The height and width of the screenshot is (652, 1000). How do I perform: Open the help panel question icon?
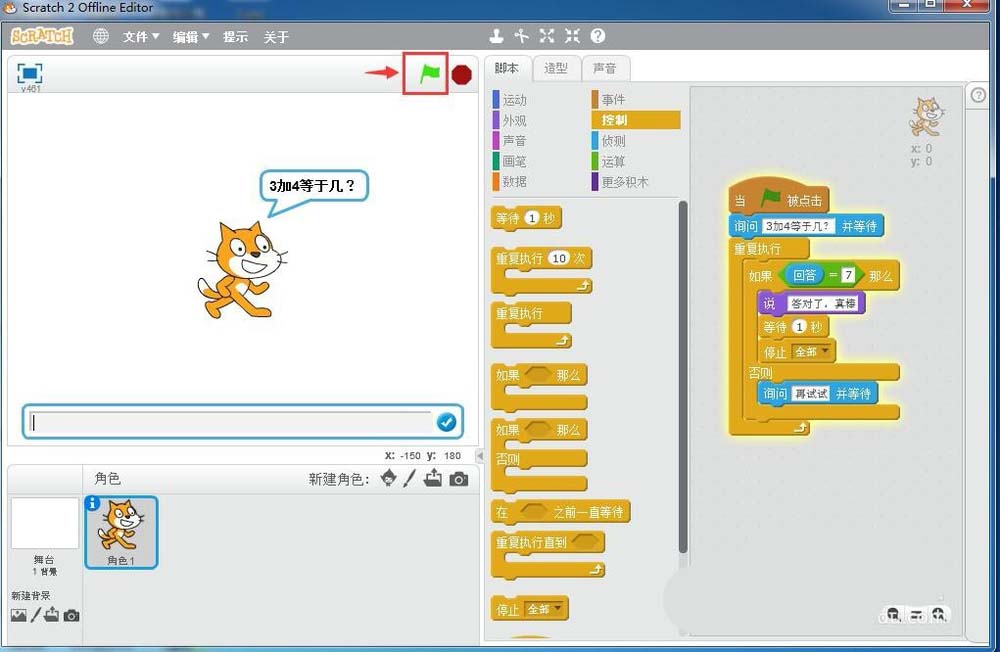[978, 96]
